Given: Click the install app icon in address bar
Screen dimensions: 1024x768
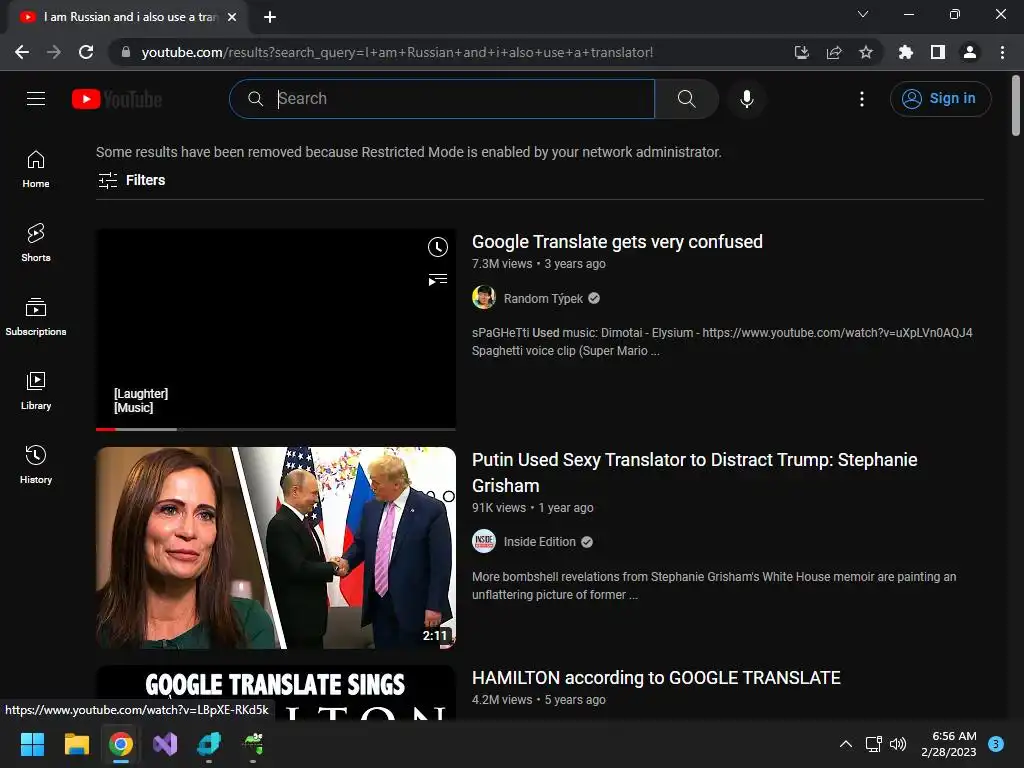Looking at the screenshot, I should [x=802, y=52].
